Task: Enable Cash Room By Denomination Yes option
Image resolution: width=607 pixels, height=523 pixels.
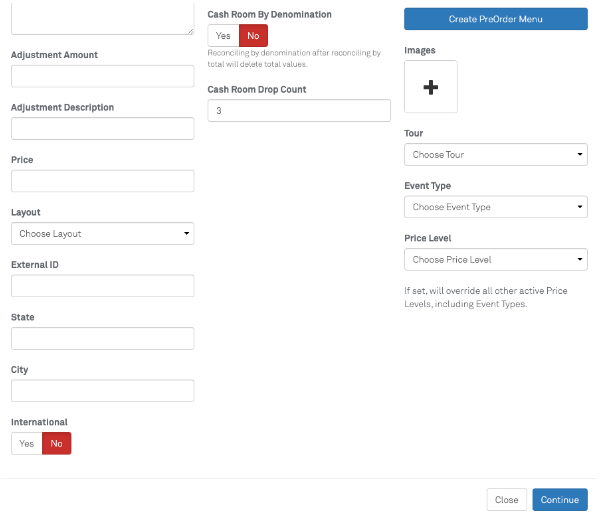Action: (x=223, y=35)
